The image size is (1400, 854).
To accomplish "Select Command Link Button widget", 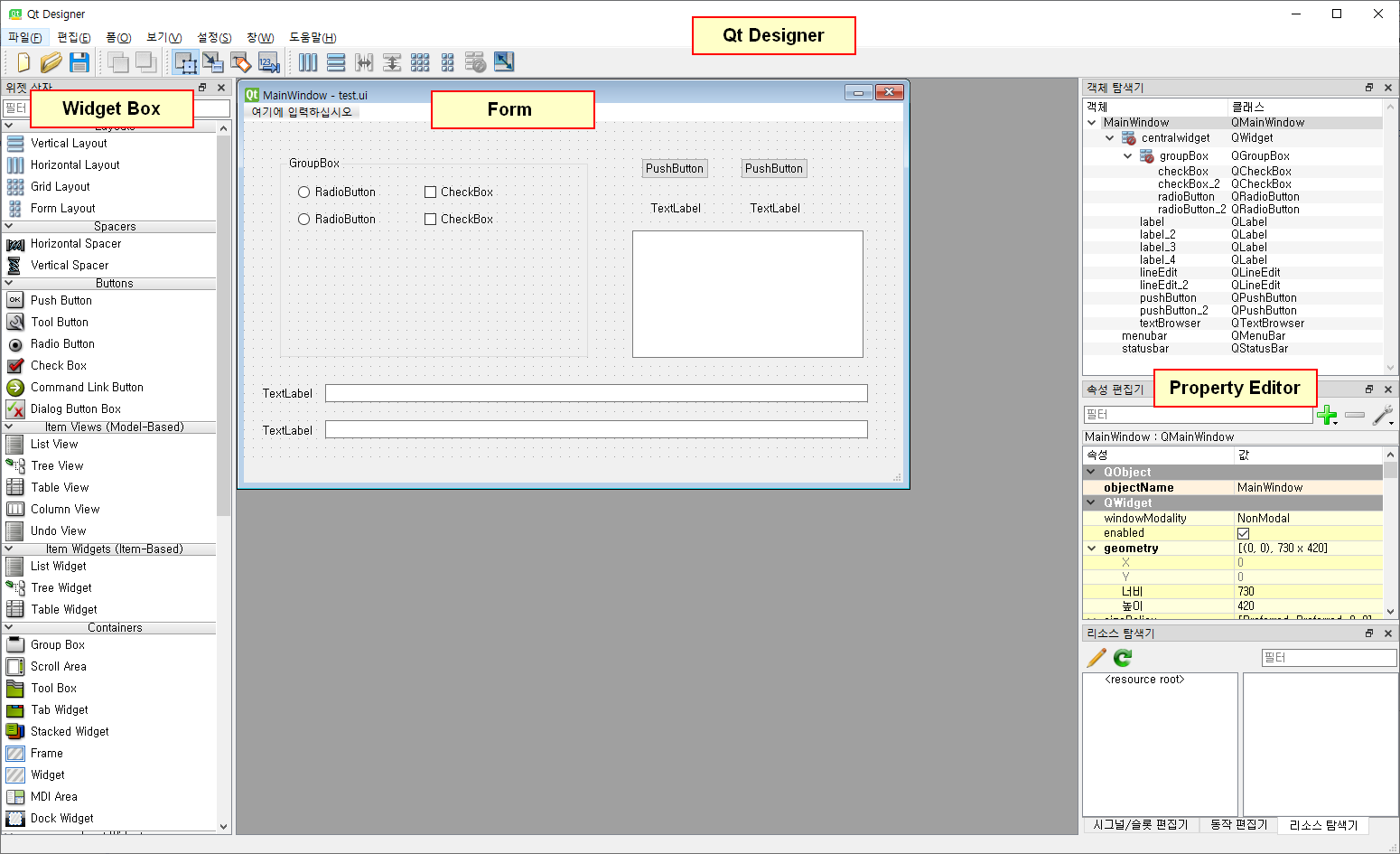I will click(87, 387).
